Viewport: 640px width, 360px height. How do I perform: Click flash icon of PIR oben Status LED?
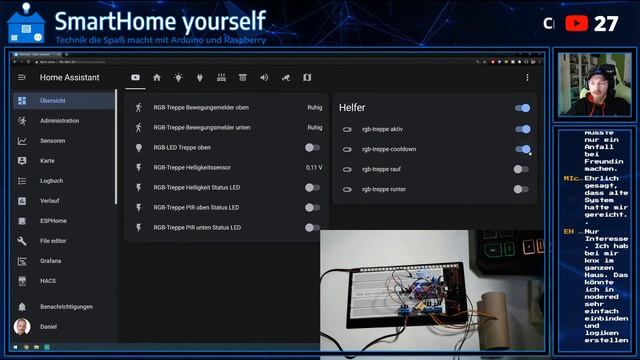139,207
